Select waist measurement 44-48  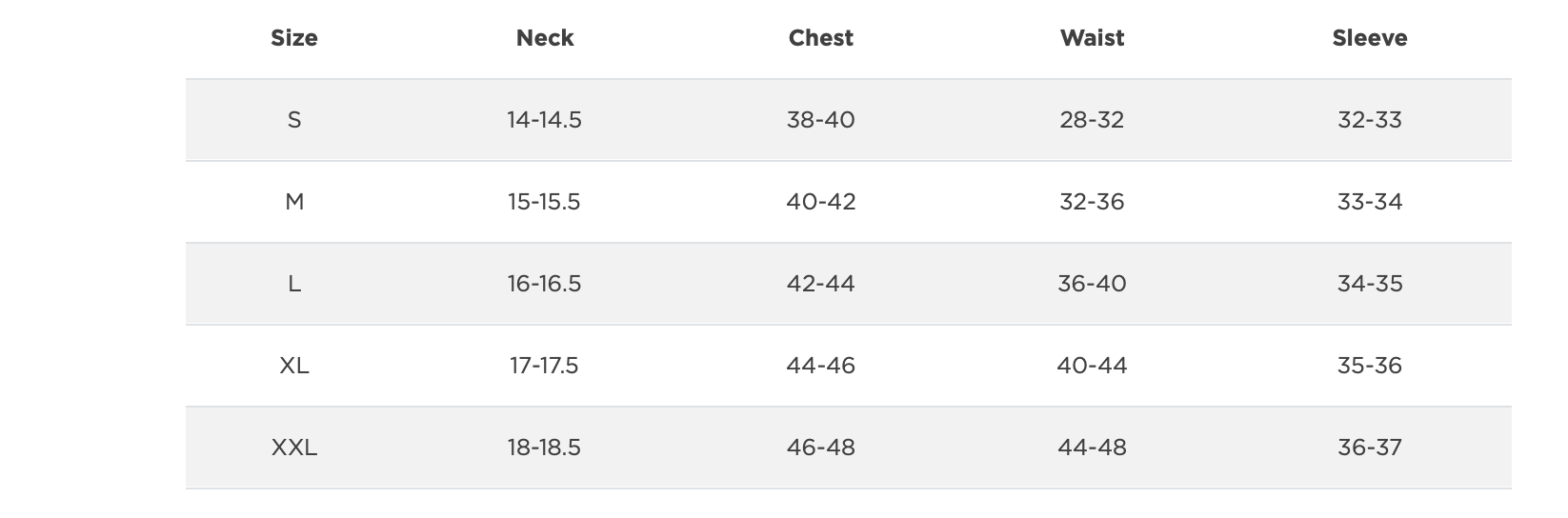[x=1092, y=448]
